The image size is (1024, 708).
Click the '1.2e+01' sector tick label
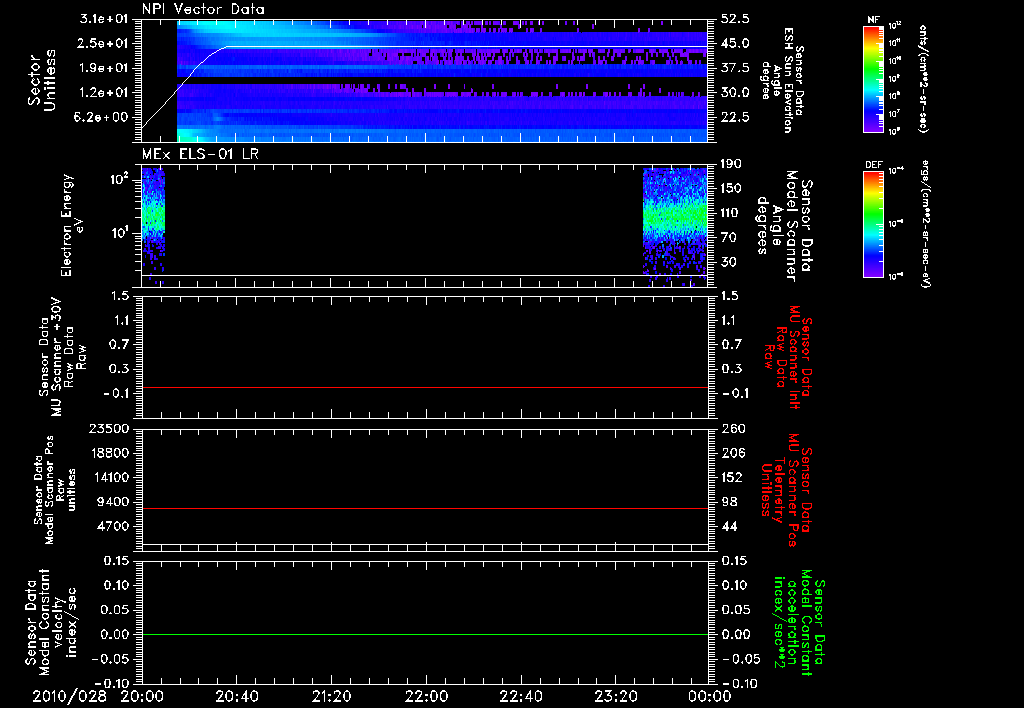tap(104, 93)
